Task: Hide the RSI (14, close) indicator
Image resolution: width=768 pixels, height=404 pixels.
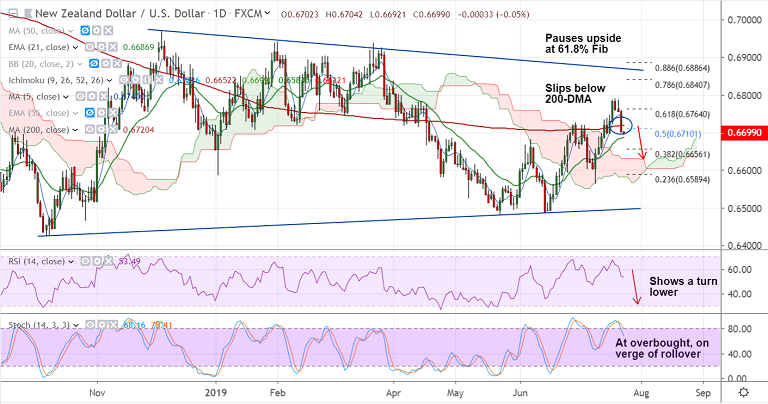Action: click(x=85, y=261)
